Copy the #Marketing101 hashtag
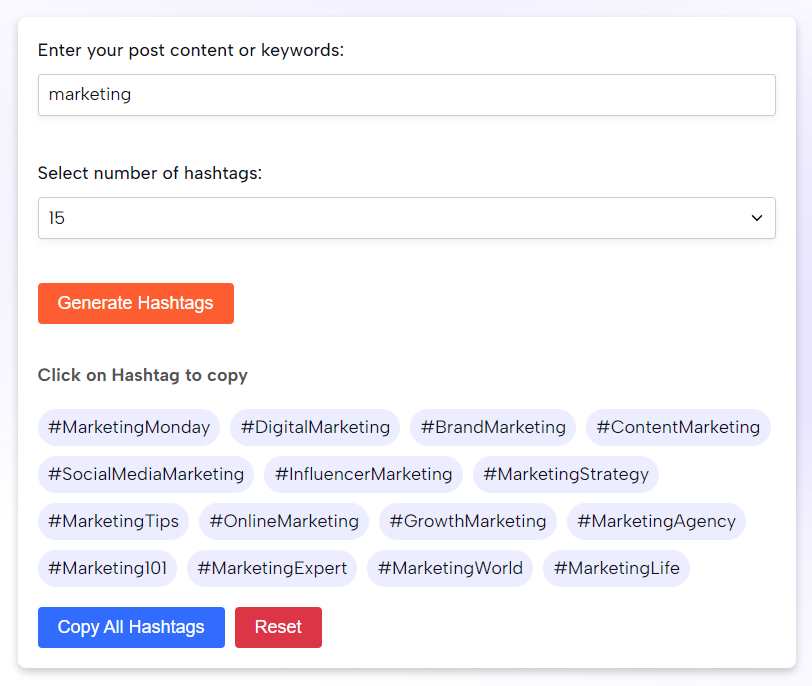 tap(107, 568)
